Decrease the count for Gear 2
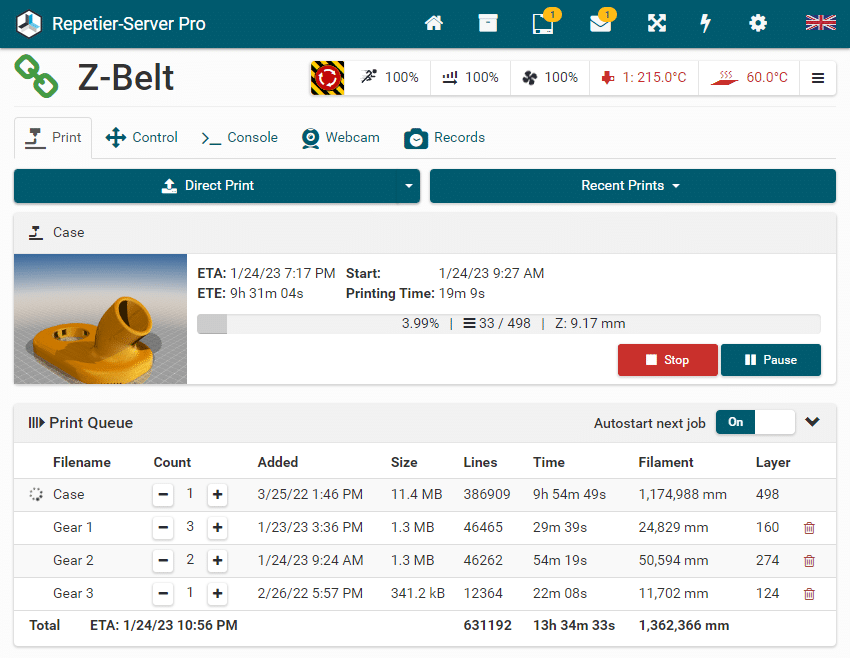The width and height of the screenshot is (850, 658). 163,560
